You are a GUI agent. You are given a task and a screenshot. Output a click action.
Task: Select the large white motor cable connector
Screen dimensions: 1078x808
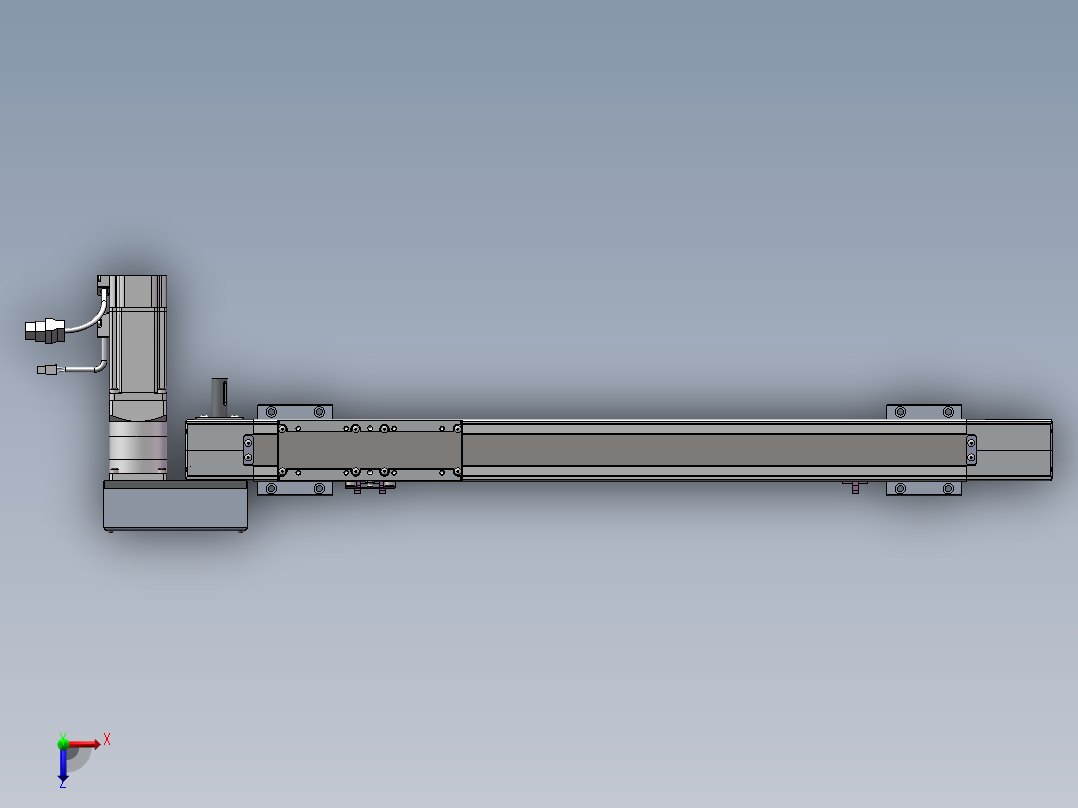45,330
